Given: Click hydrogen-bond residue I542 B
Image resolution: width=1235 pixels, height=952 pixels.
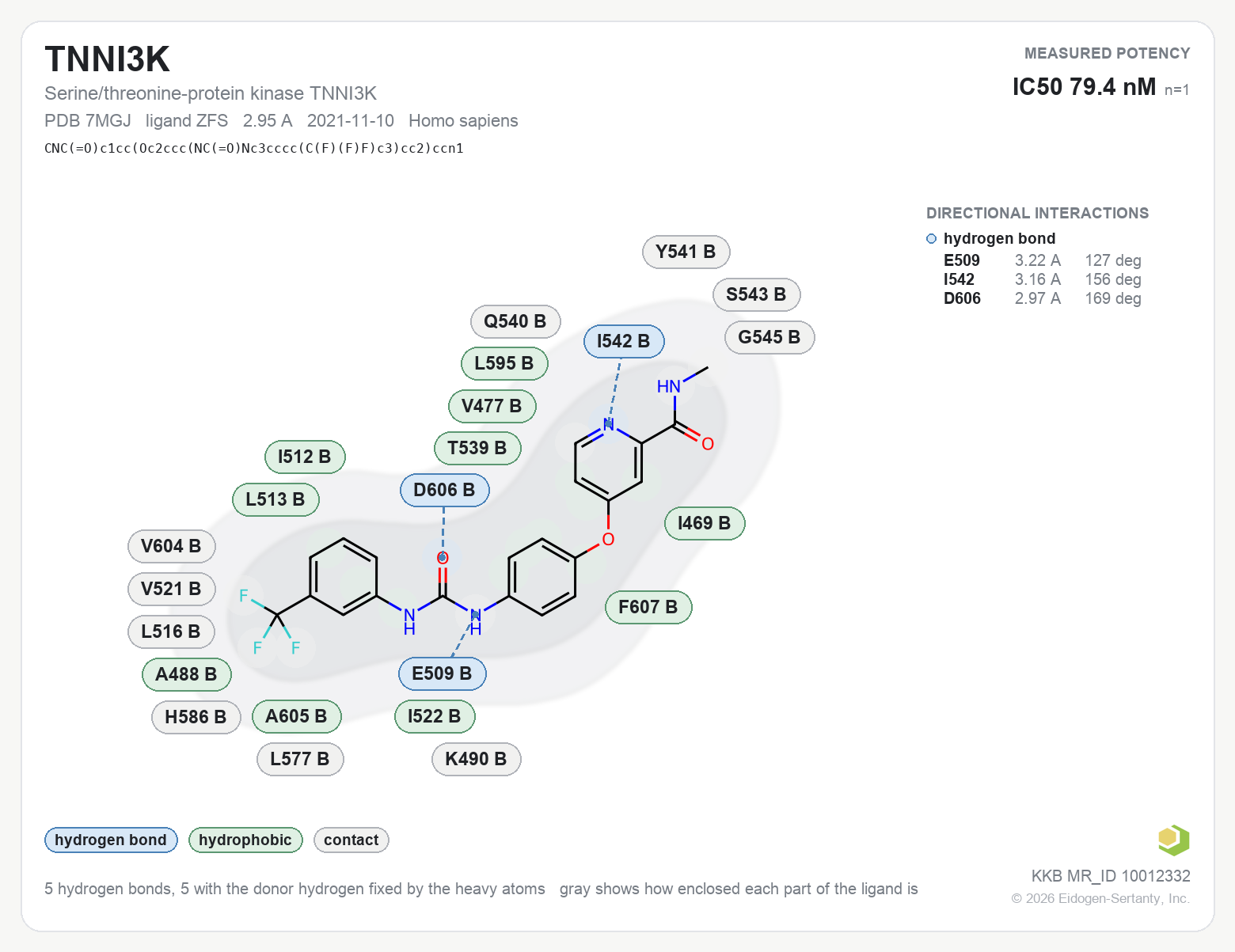Looking at the screenshot, I should 624,341.
